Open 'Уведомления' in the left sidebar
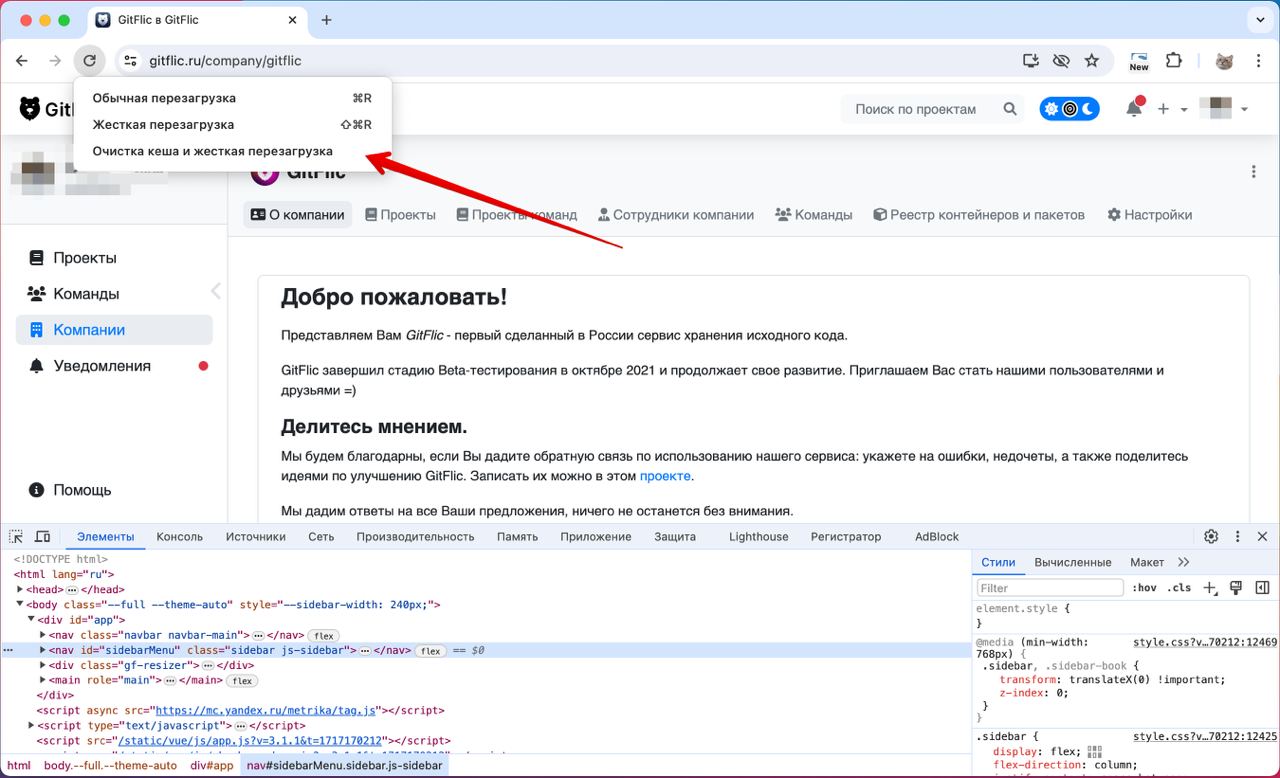This screenshot has height=778, width=1280. (114, 366)
